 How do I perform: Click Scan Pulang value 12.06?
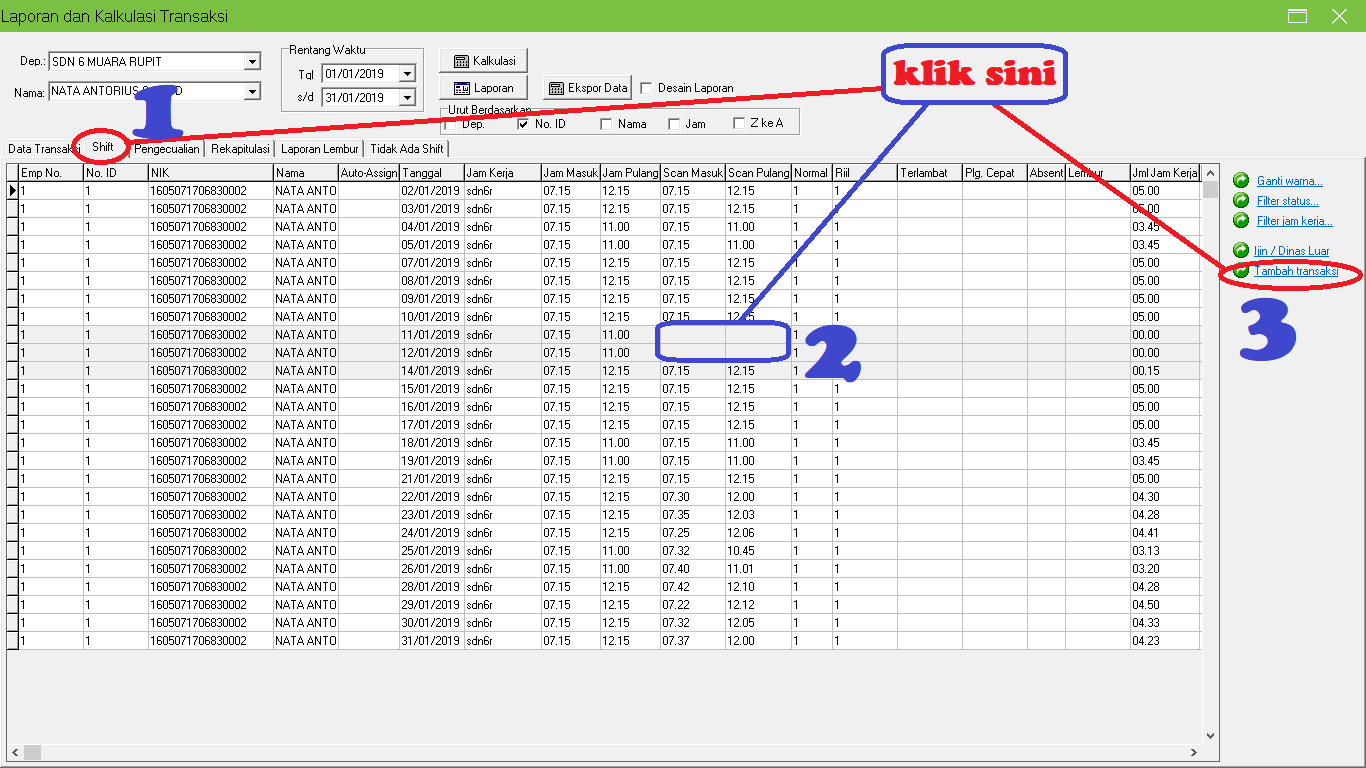click(x=758, y=533)
